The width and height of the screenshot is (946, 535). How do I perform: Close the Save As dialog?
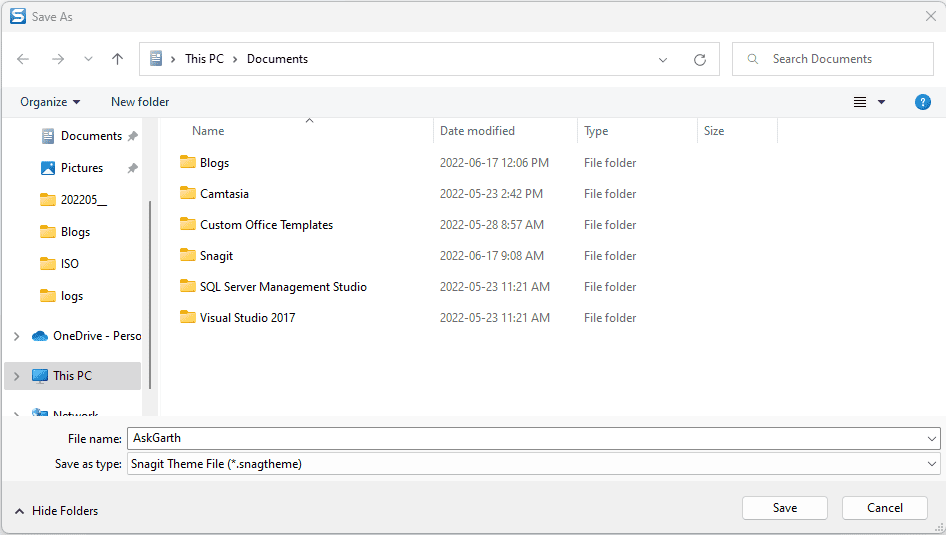[931, 16]
